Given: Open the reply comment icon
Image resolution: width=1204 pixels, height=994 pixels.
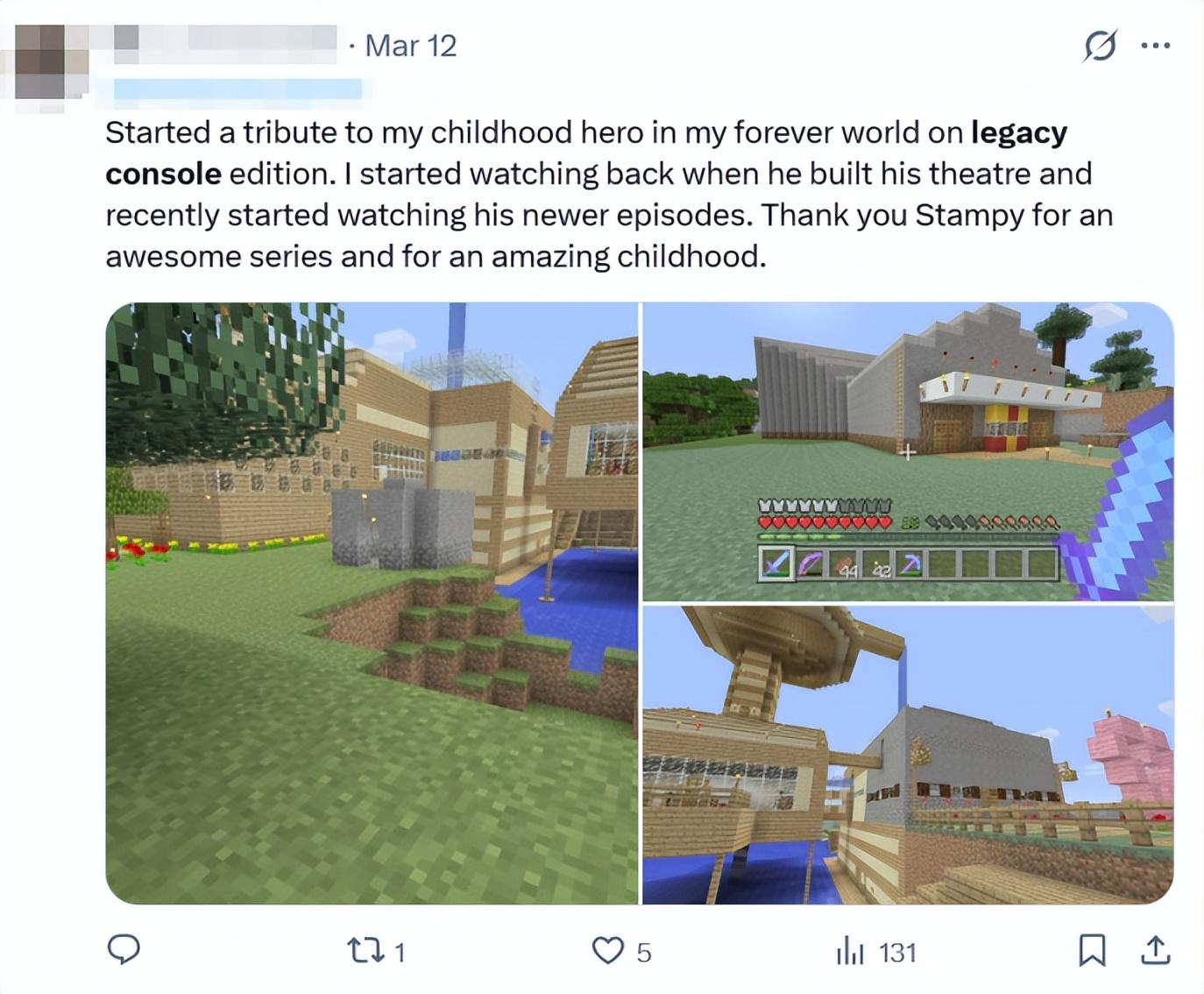Looking at the screenshot, I should coord(124,950).
